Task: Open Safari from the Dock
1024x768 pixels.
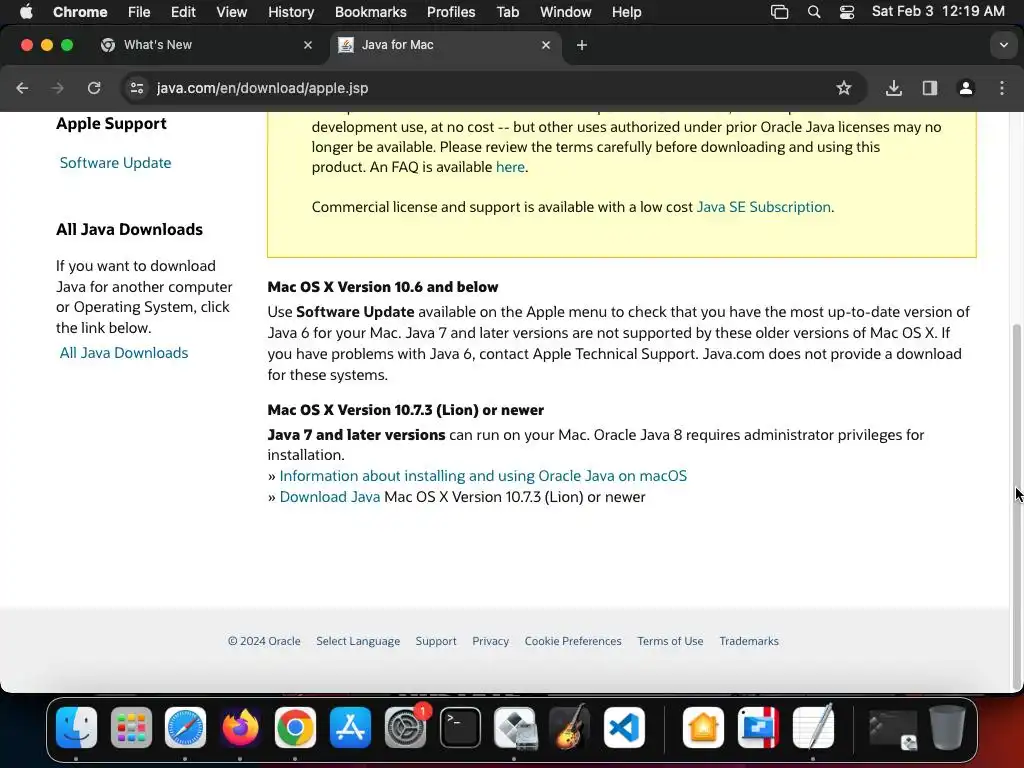Action: [x=185, y=728]
